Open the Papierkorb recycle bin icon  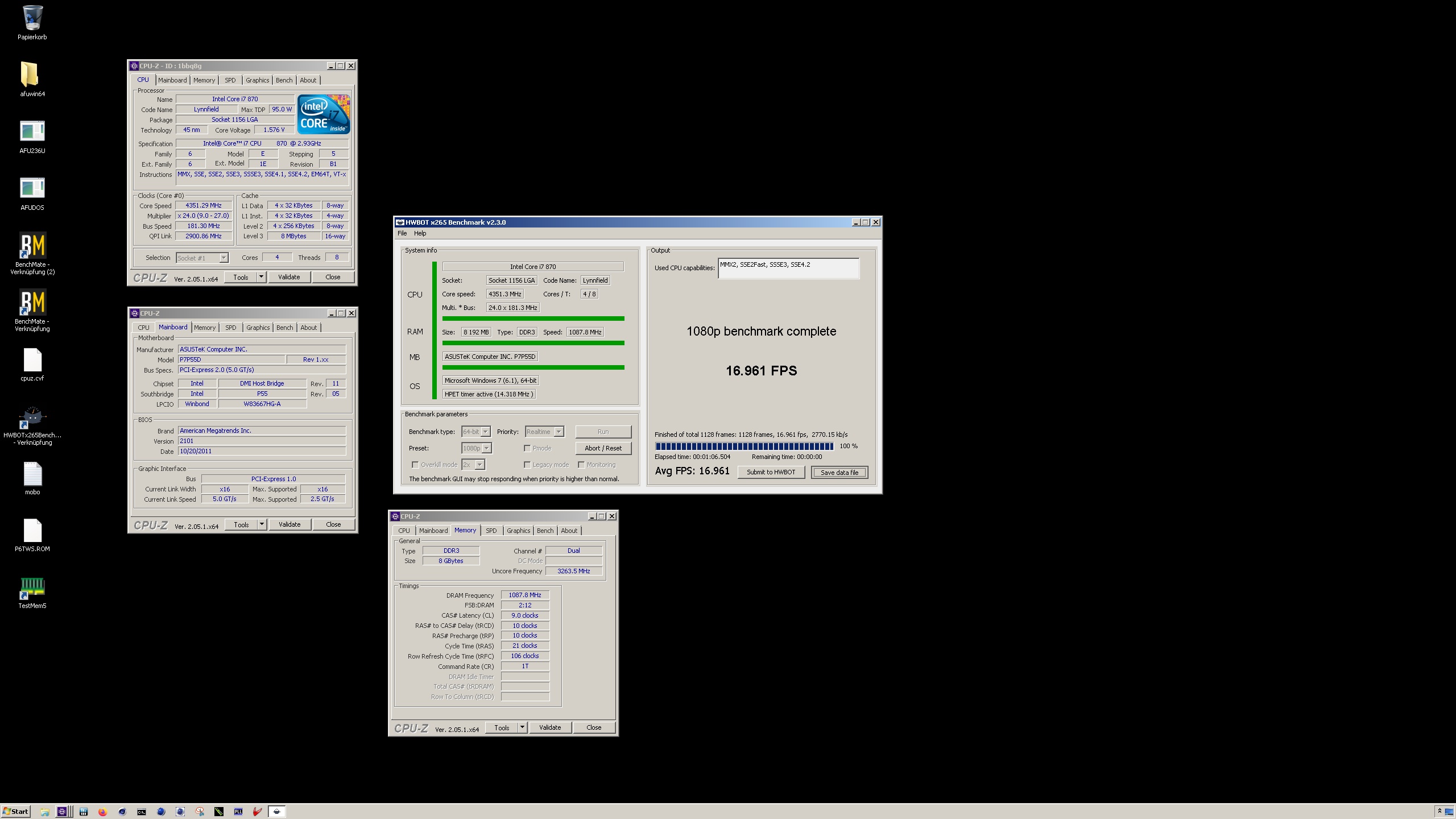(x=32, y=23)
